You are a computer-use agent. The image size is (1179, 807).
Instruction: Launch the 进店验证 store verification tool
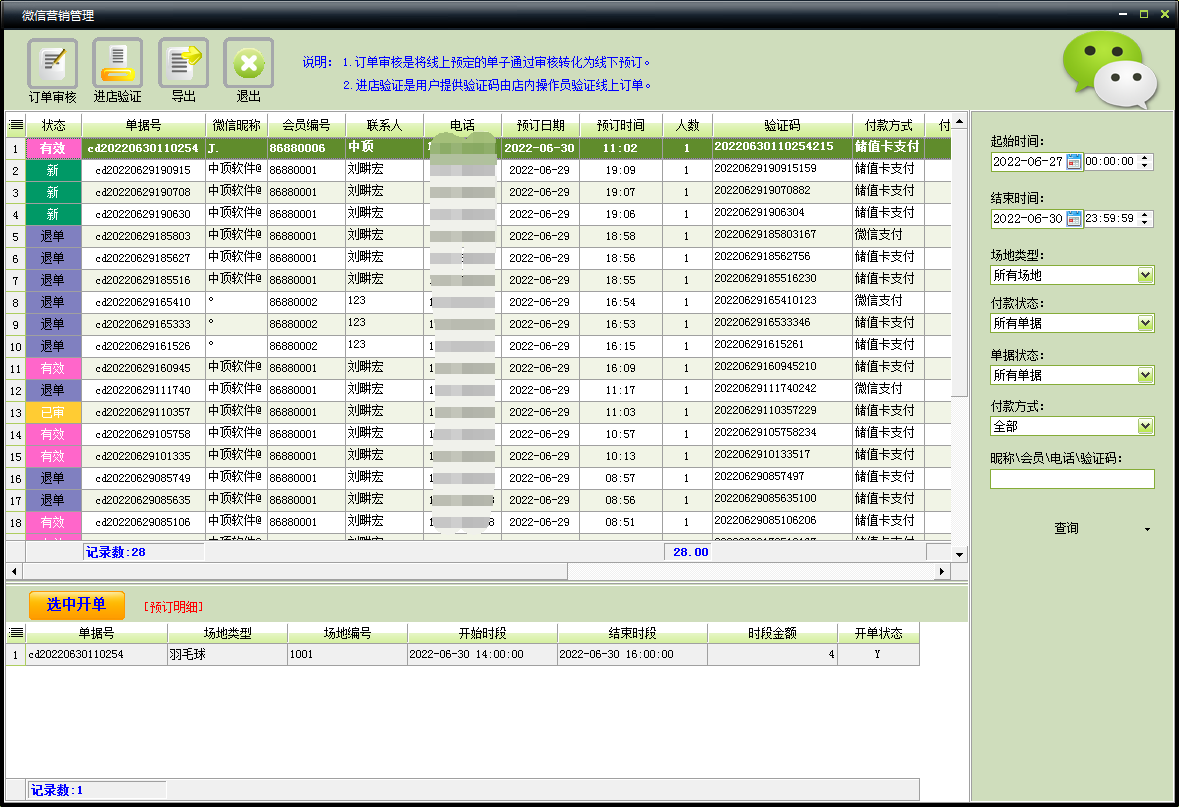117,71
